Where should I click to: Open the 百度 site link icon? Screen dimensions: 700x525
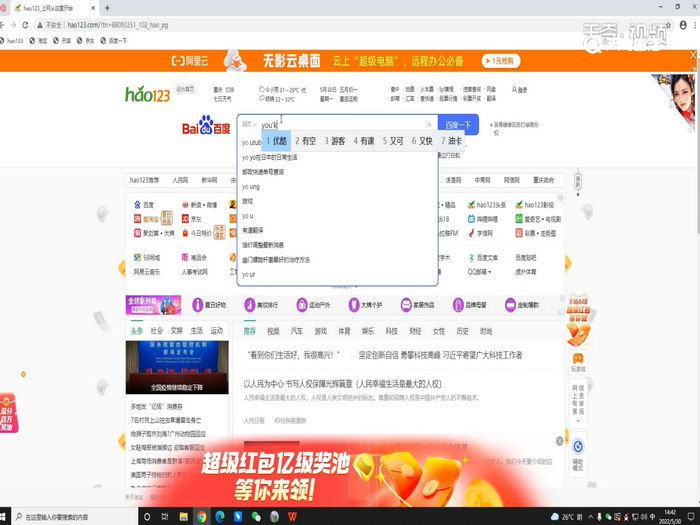tap(138, 204)
